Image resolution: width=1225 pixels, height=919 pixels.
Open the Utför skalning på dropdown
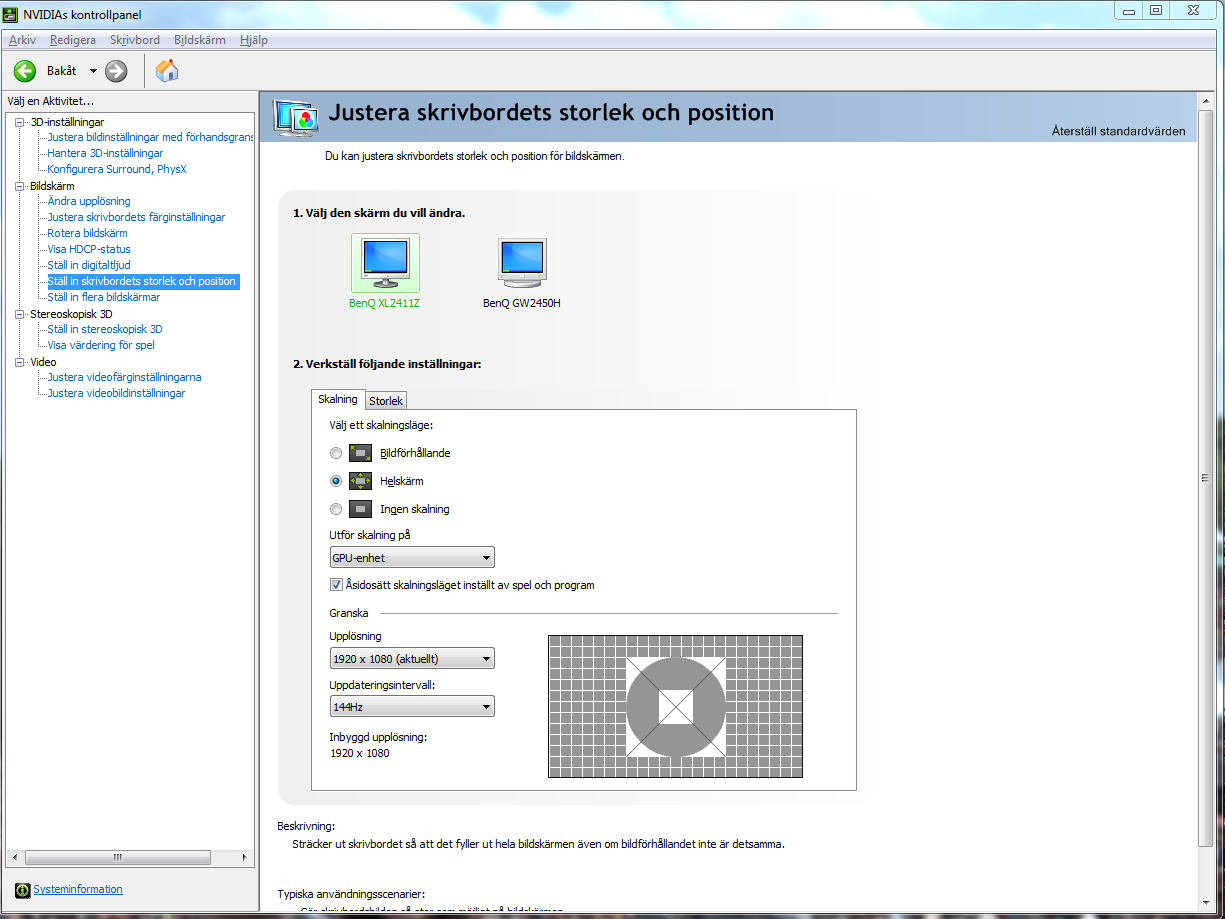click(412, 558)
